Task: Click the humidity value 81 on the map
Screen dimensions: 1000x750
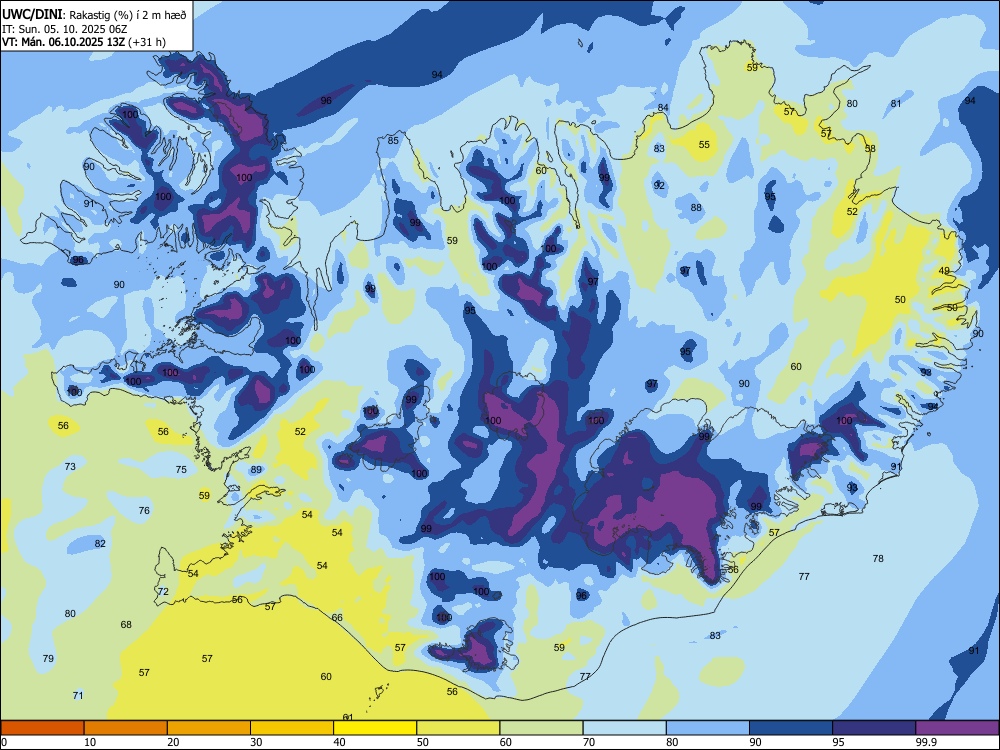Action: pyautogui.click(x=896, y=103)
